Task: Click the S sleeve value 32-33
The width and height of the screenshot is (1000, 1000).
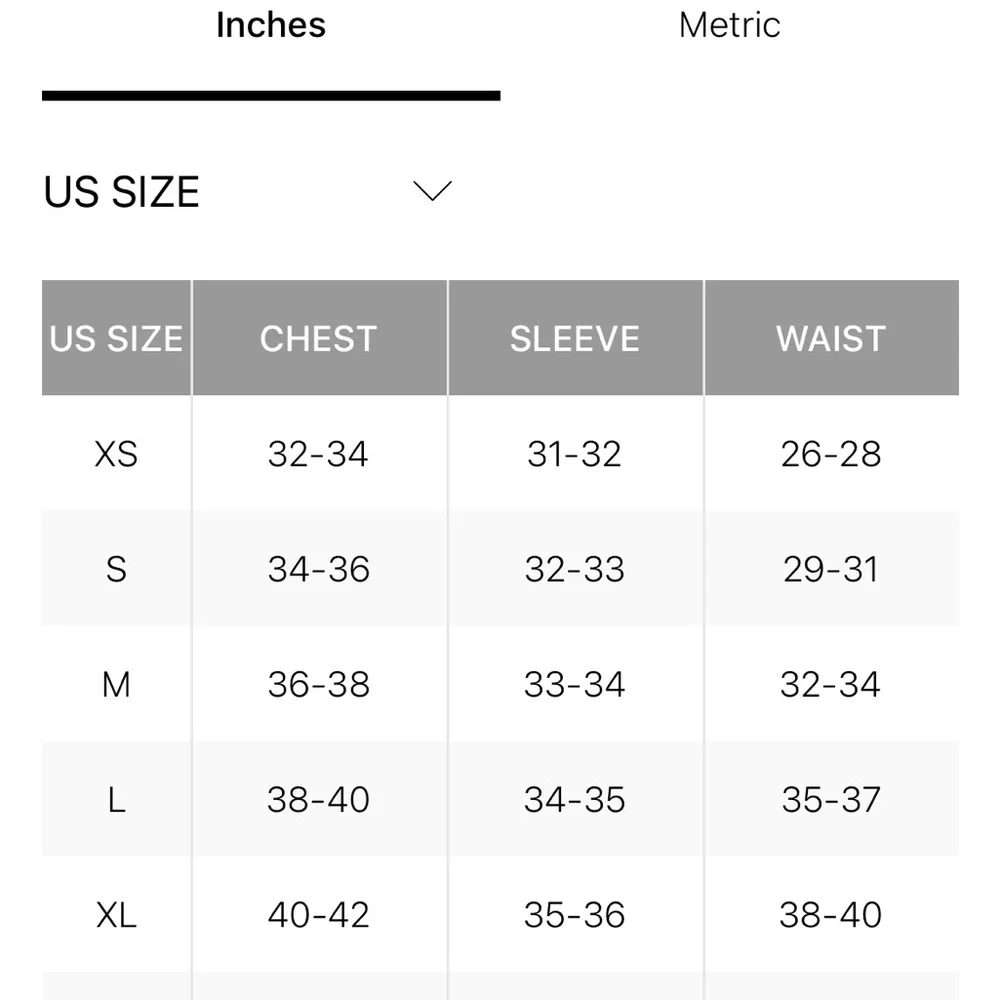Action: click(575, 569)
